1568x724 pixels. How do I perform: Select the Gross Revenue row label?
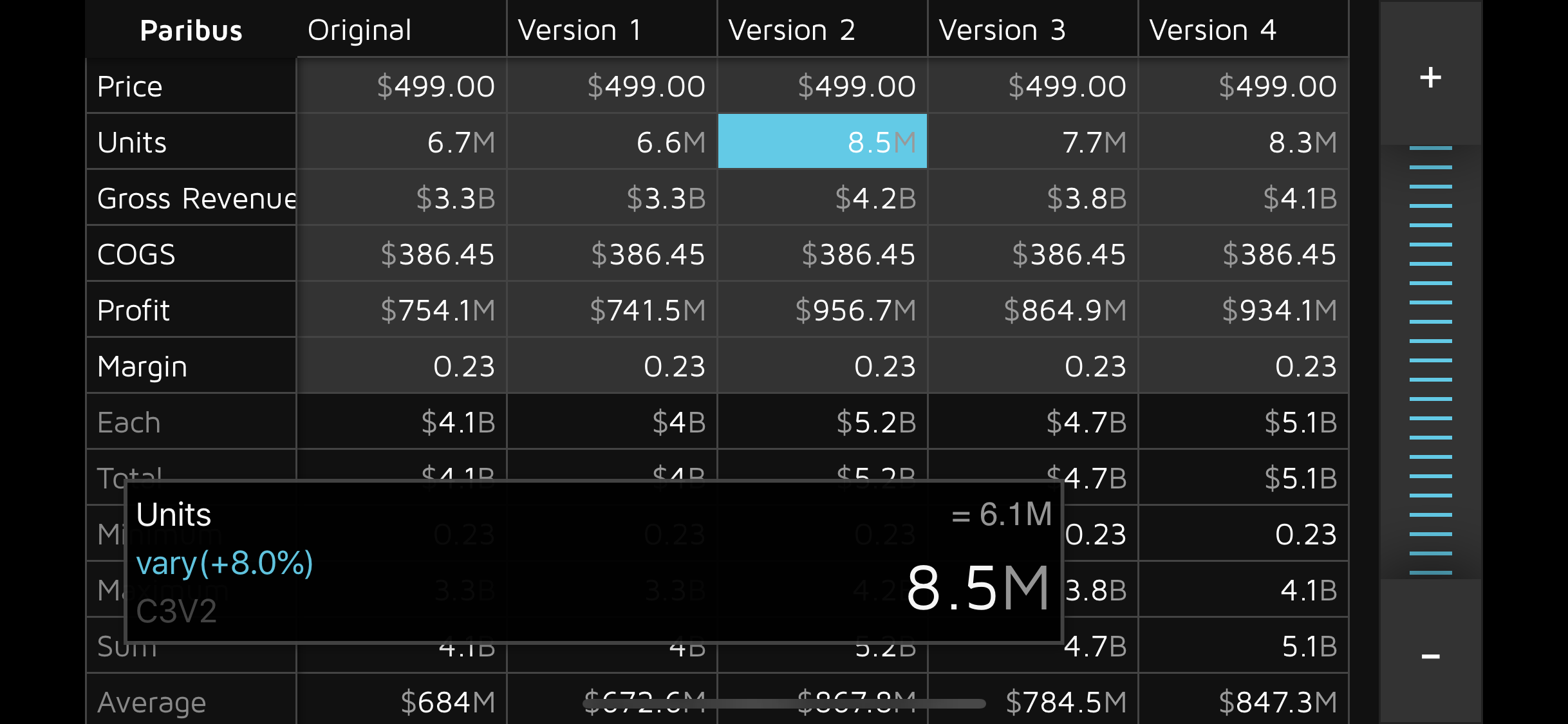click(x=191, y=198)
